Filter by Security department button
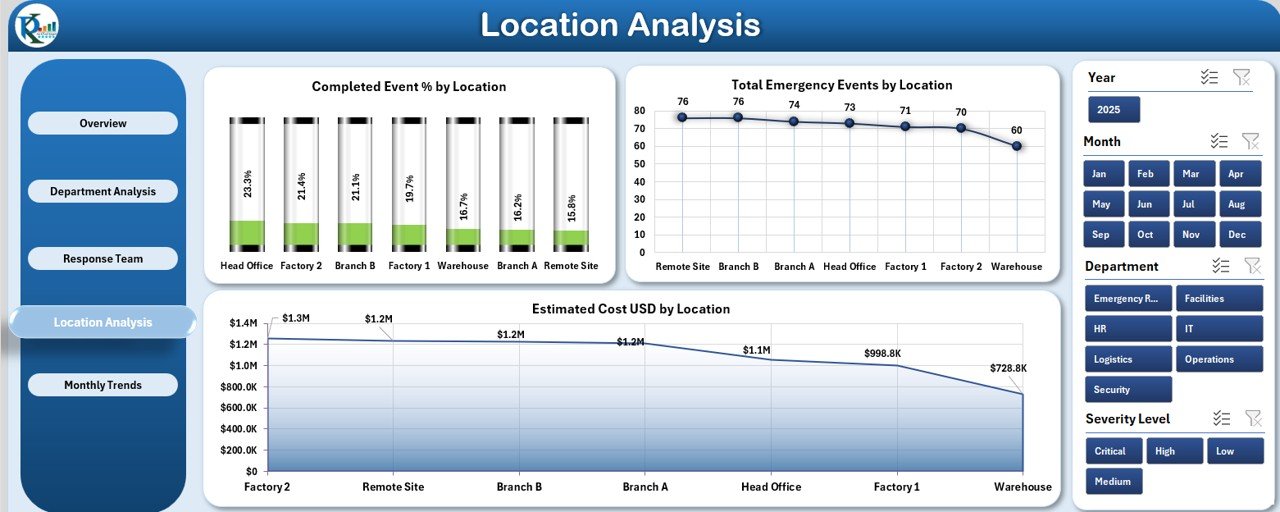 click(x=1128, y=390)
